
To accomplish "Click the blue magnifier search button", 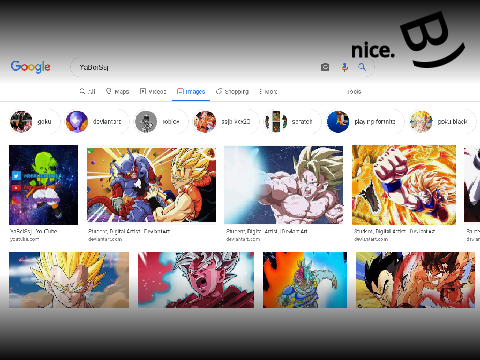I will click(362, 67).
